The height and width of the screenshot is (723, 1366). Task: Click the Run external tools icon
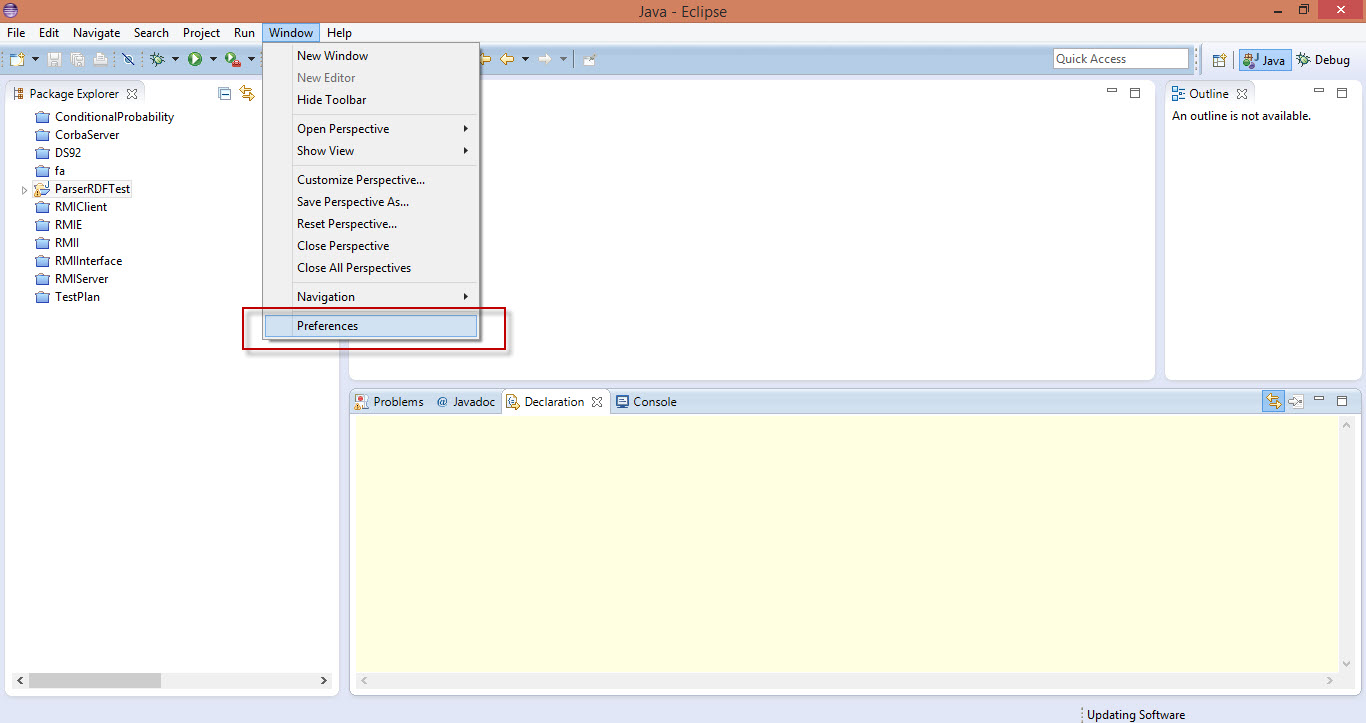(232, 59)
